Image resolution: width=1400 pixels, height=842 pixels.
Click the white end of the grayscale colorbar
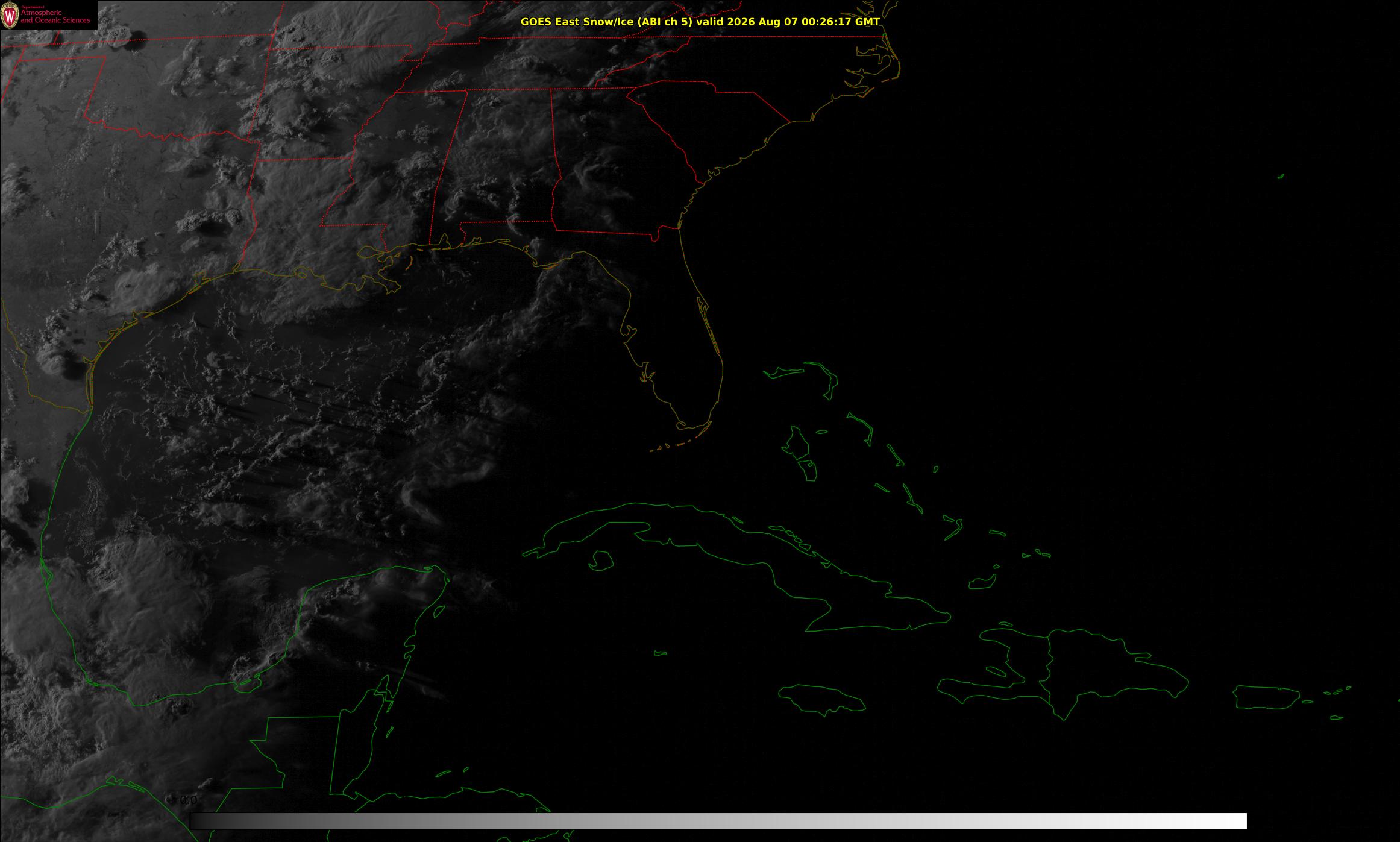(x=1235, y=821)
